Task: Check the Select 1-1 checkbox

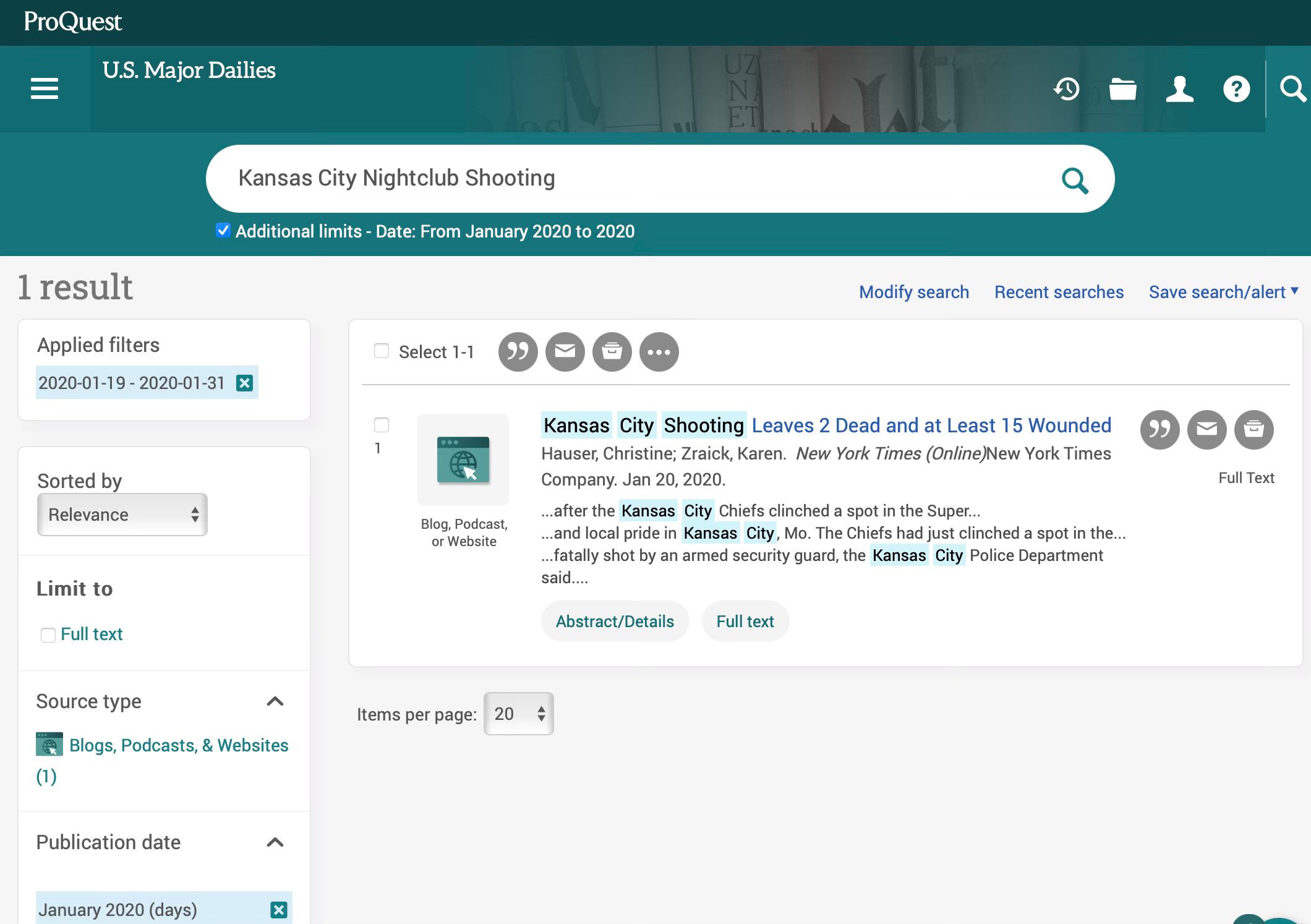Action: coord(382,351)
